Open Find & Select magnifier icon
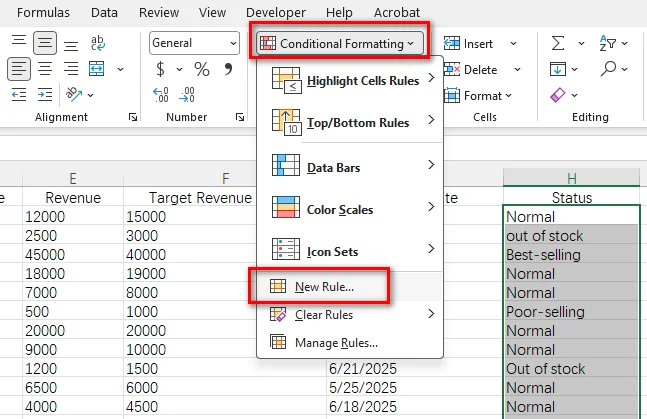This screenshot has width=647, height=419. pos(609,69)
